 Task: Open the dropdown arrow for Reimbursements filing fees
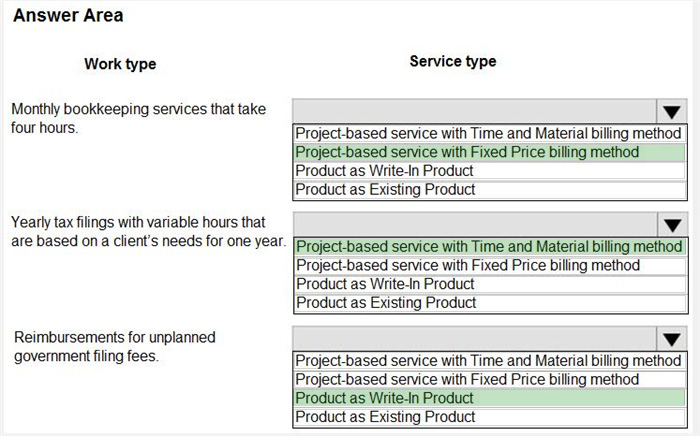click(x=672, y=339)
